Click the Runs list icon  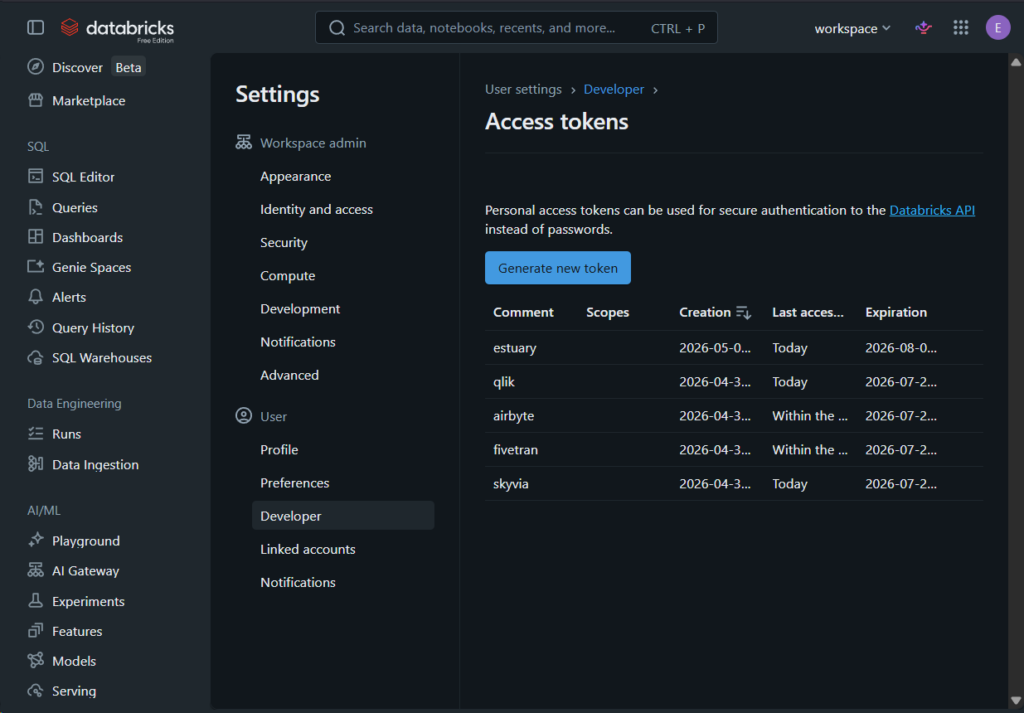pyautogui.click(x=35, y=434)
